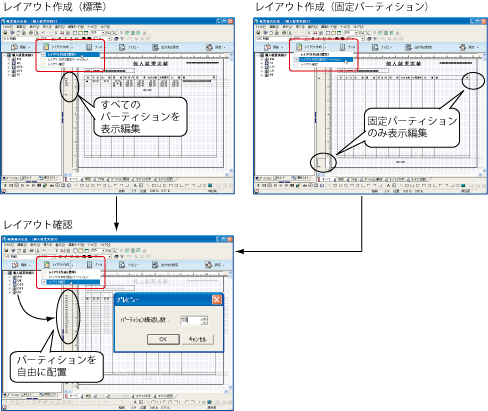Click the title 個人就業実績 in standard layout window canvas
Screen dimensions: 488x411
point(150,63)
